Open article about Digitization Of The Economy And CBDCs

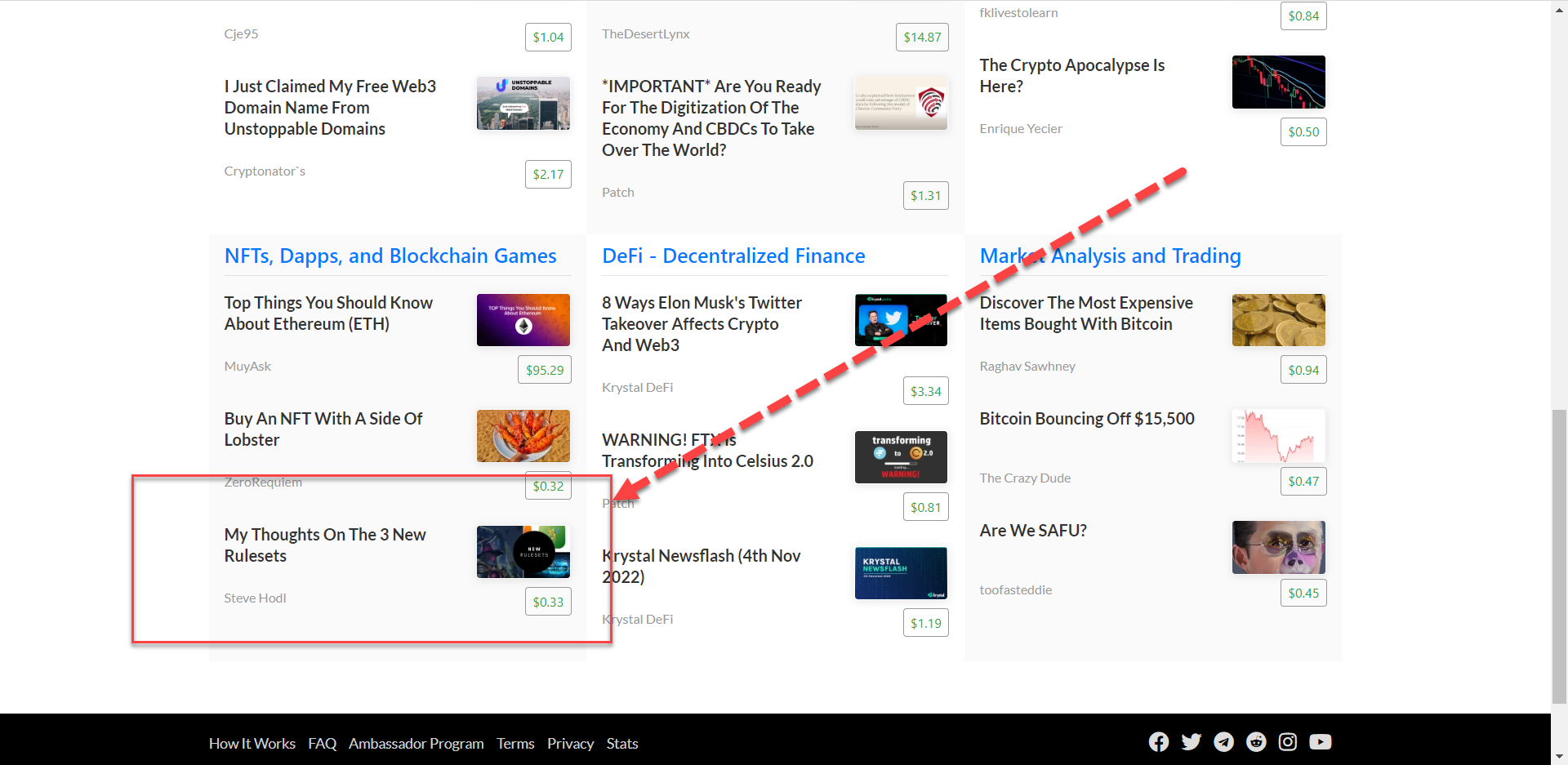[711, 118]
